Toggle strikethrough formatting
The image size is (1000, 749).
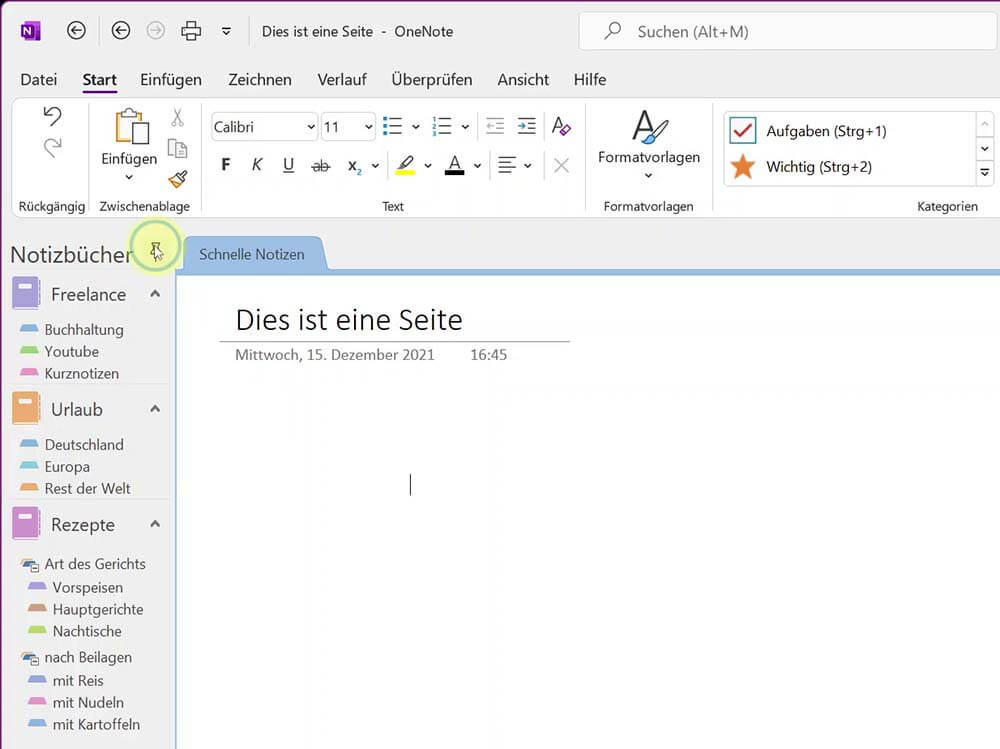click(320, 166)
